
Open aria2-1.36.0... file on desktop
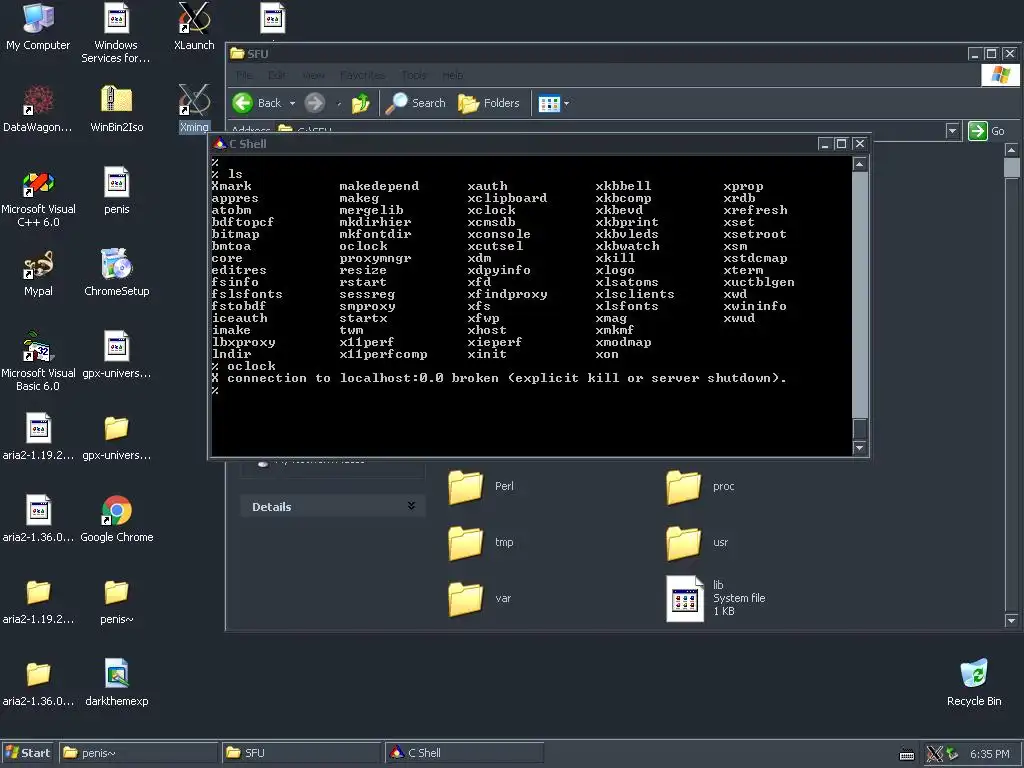pos(38,519)
